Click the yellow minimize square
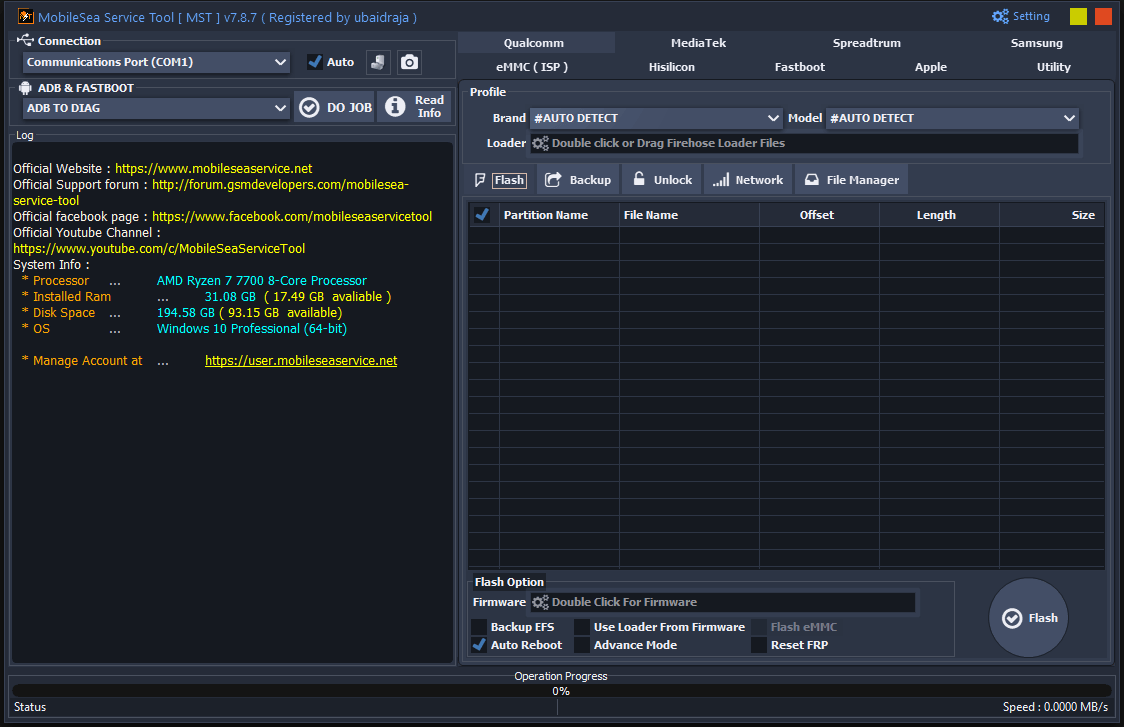The image size is (1124, 727). coord(1078,16)
